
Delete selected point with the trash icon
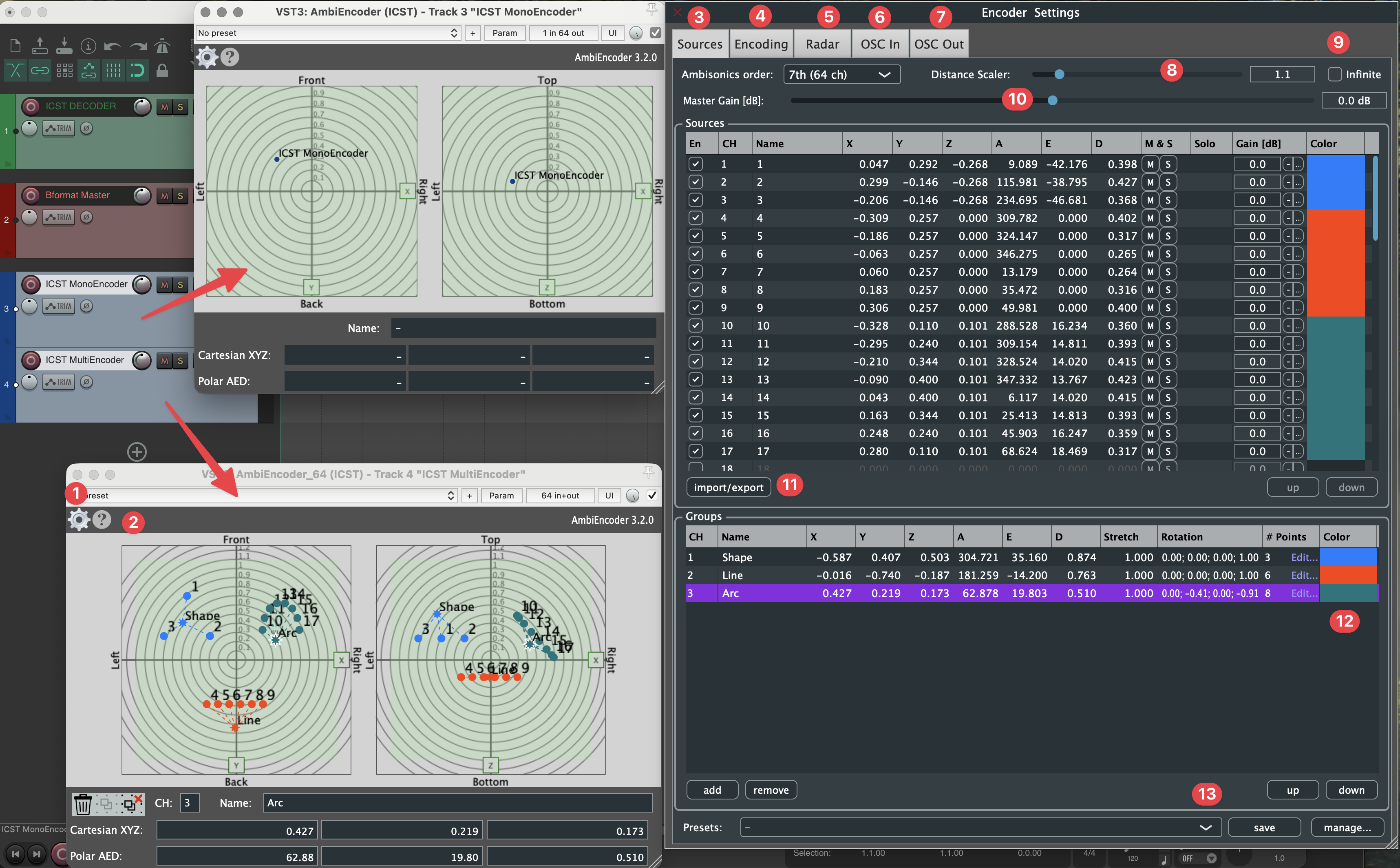click(83, 804)
